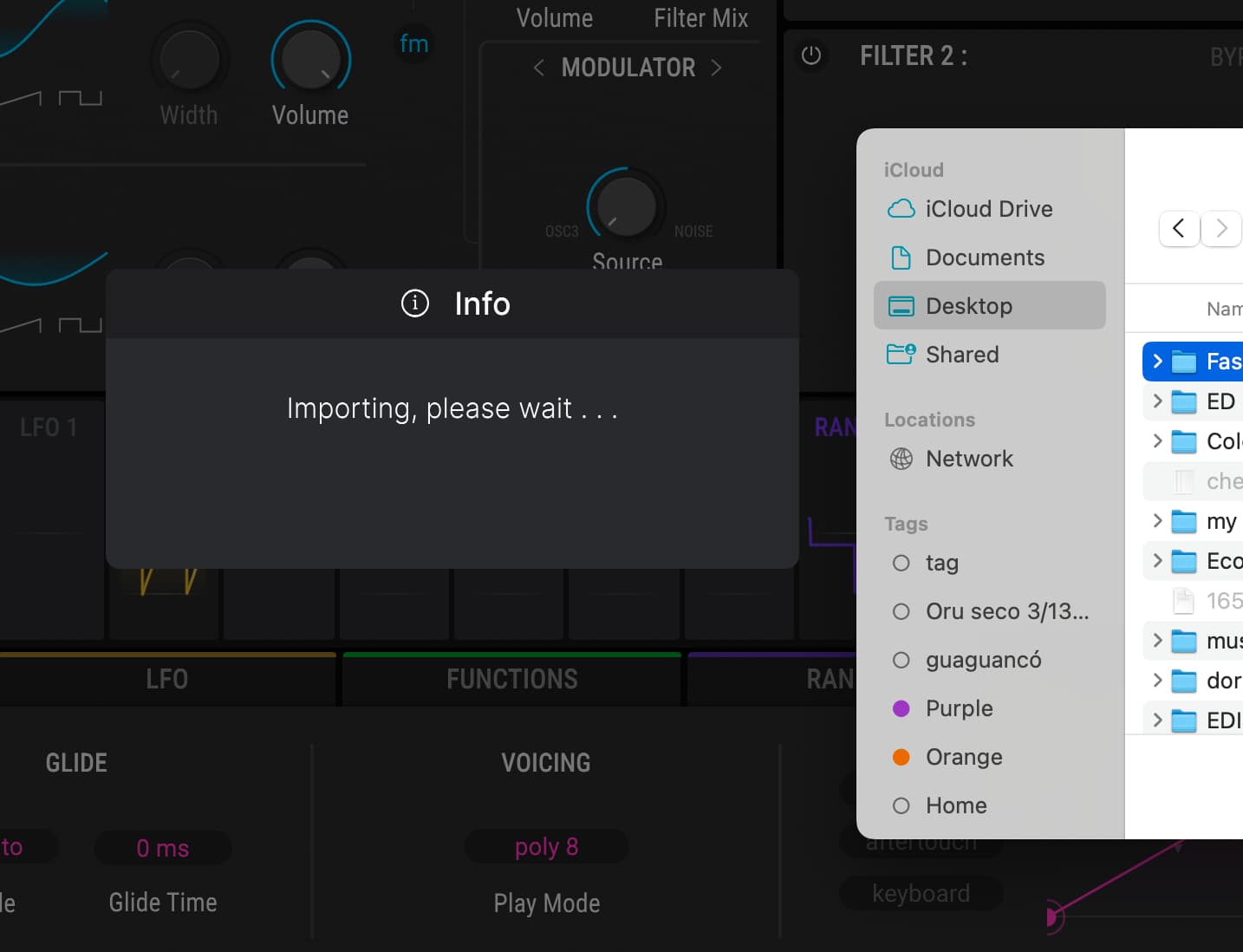Screen dimensions: 1243x952
Task: Expand the my folder disclosure arrow
Action: click(1157, 520)
